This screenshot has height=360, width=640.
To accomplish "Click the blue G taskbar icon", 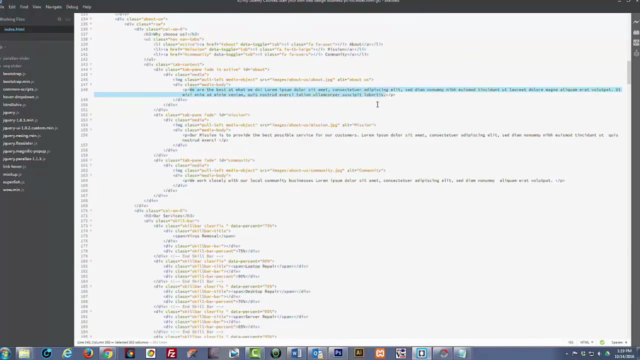I will [46, 353].
